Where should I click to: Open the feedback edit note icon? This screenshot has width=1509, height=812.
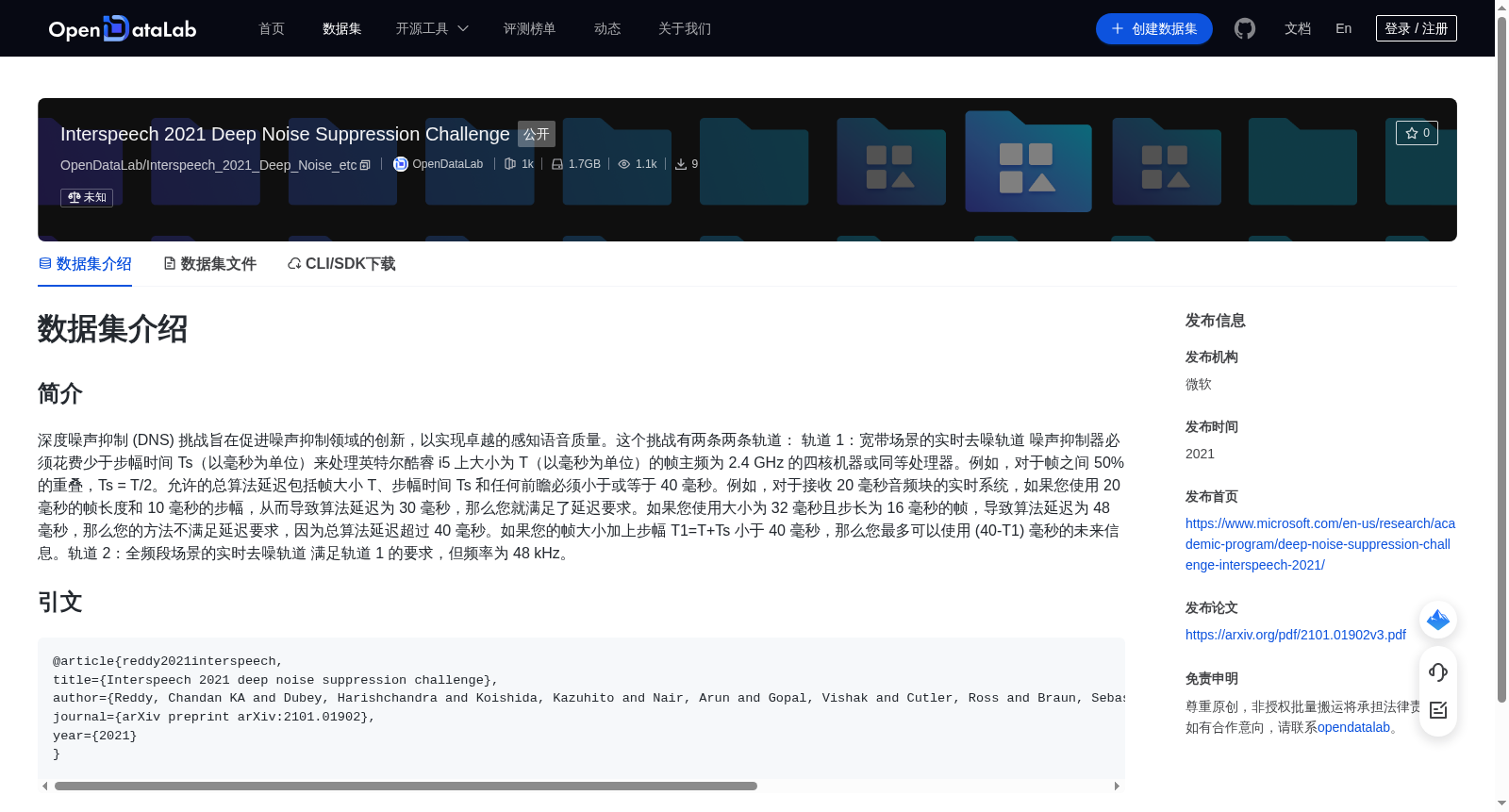click(1438, 710)
